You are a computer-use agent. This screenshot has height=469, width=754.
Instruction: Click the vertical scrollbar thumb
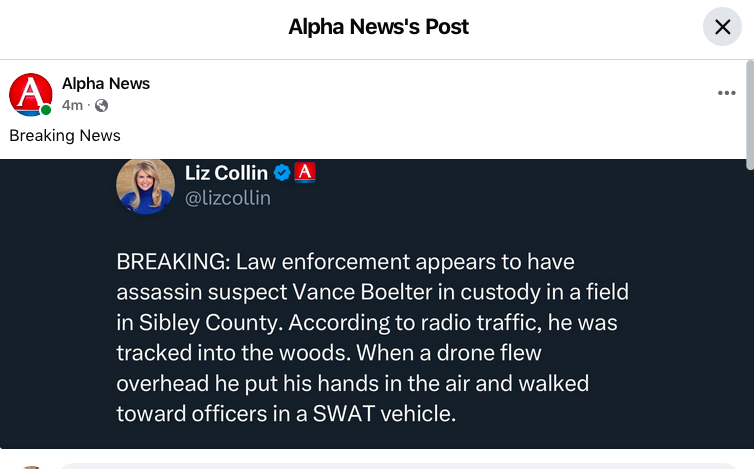pos(749,110)
